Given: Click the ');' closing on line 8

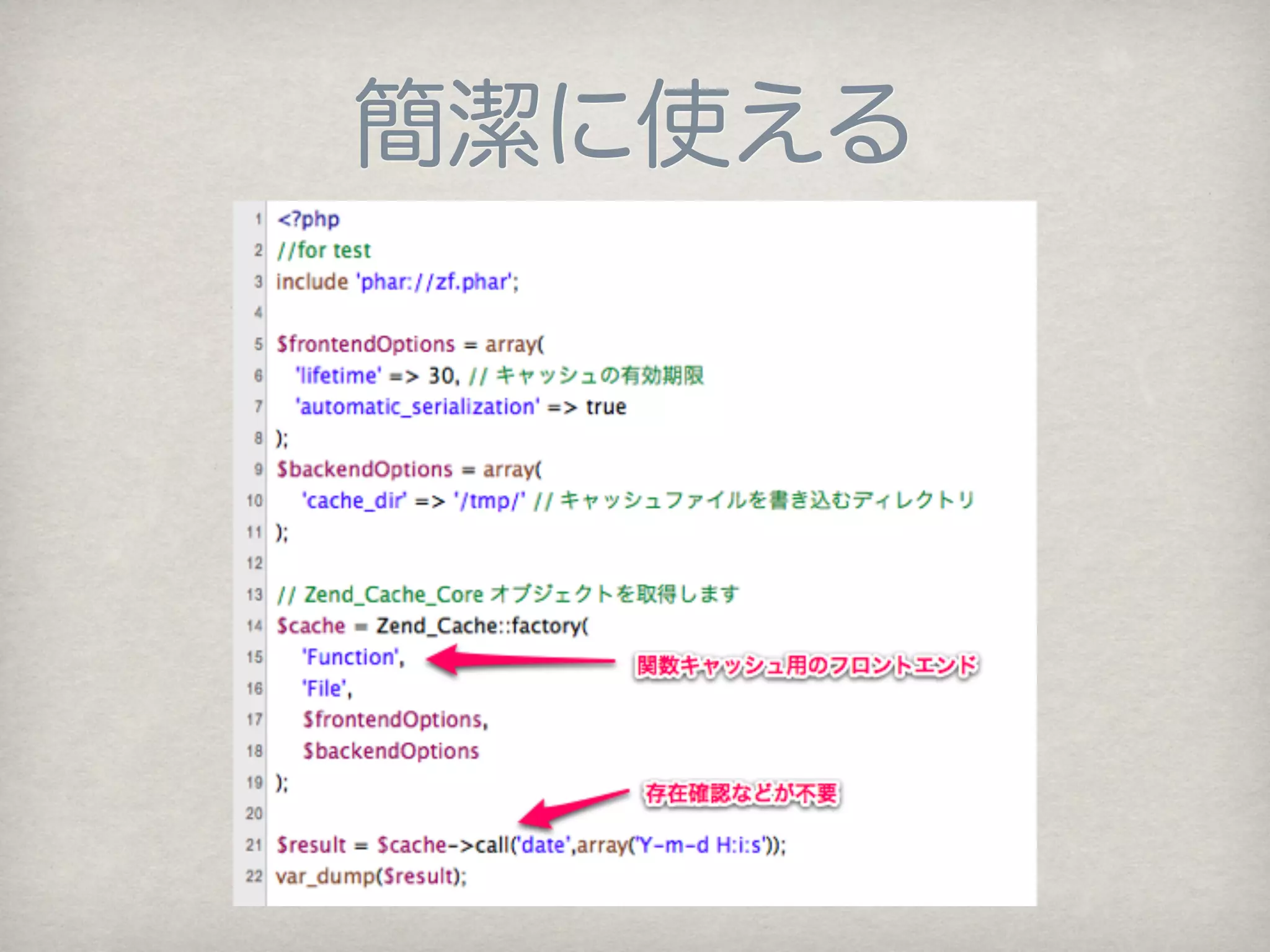Looking at the screenshot, I should (x=282, y=439).
